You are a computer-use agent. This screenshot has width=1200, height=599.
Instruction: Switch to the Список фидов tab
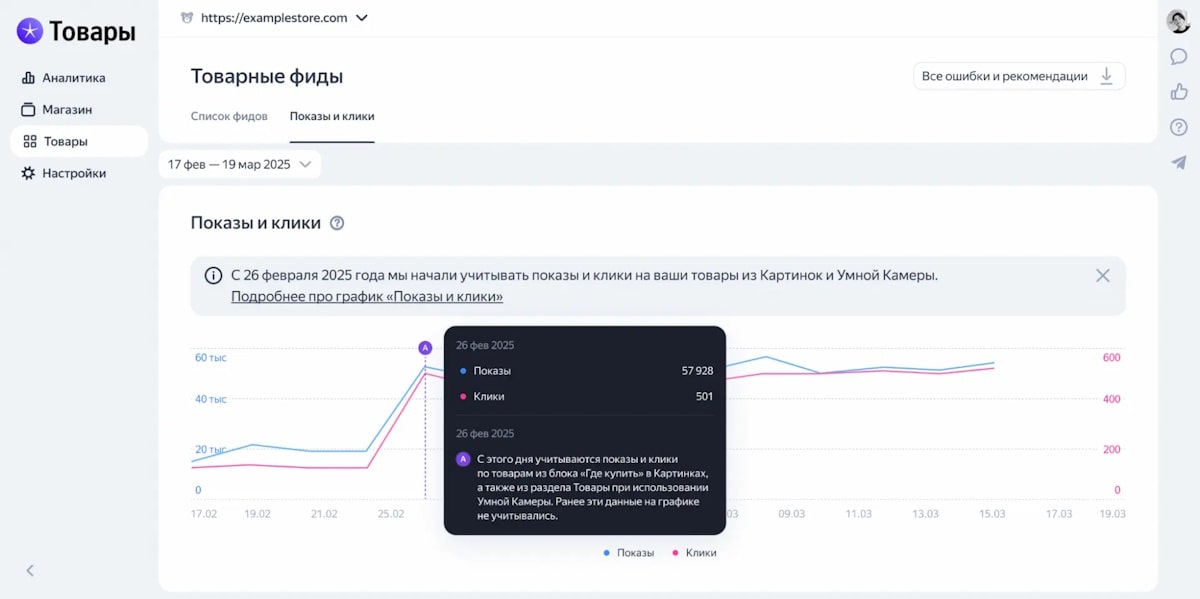point(229,116)
